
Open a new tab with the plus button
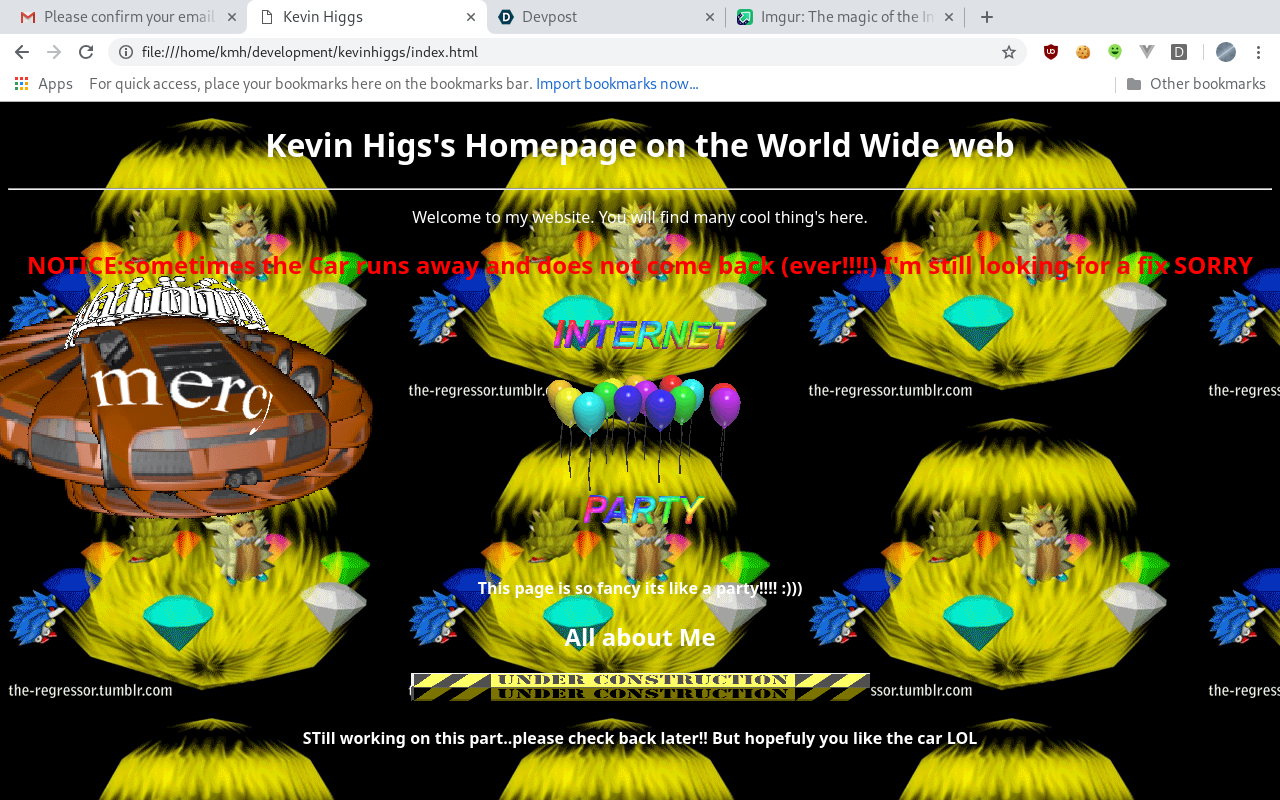tap(987, 17)
